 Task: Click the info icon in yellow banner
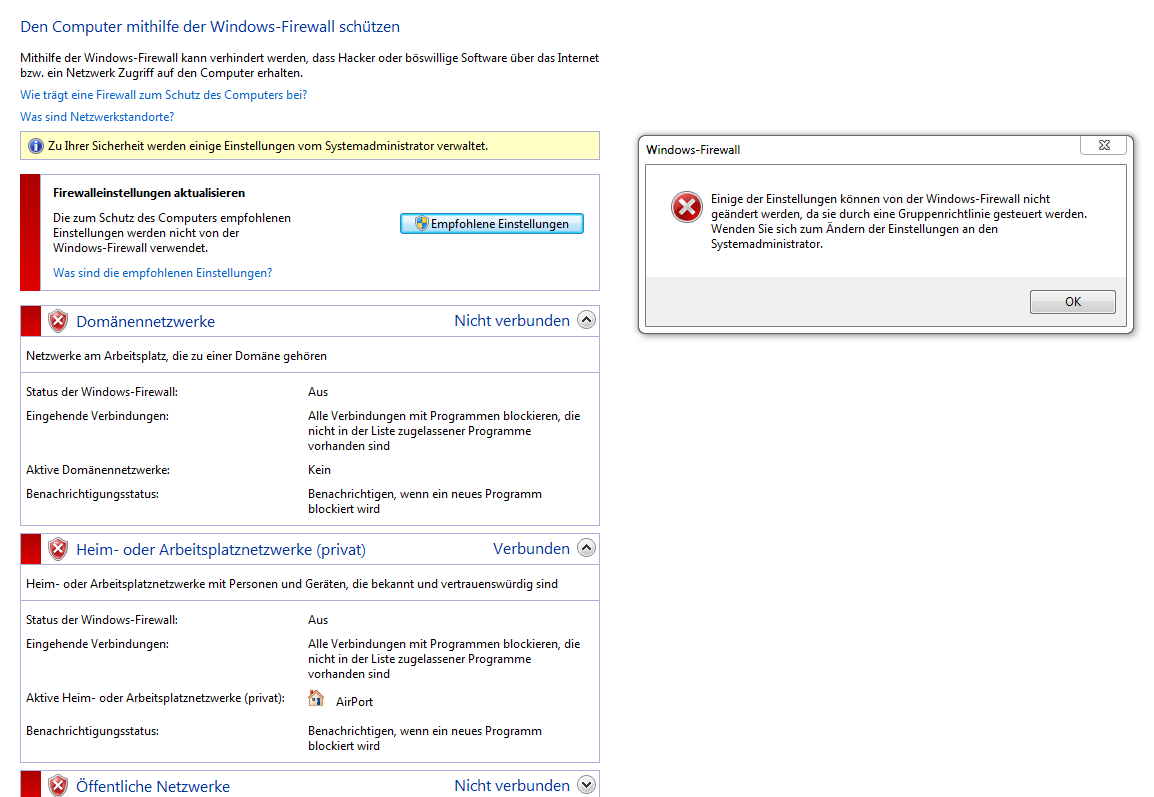coord(35,146)
